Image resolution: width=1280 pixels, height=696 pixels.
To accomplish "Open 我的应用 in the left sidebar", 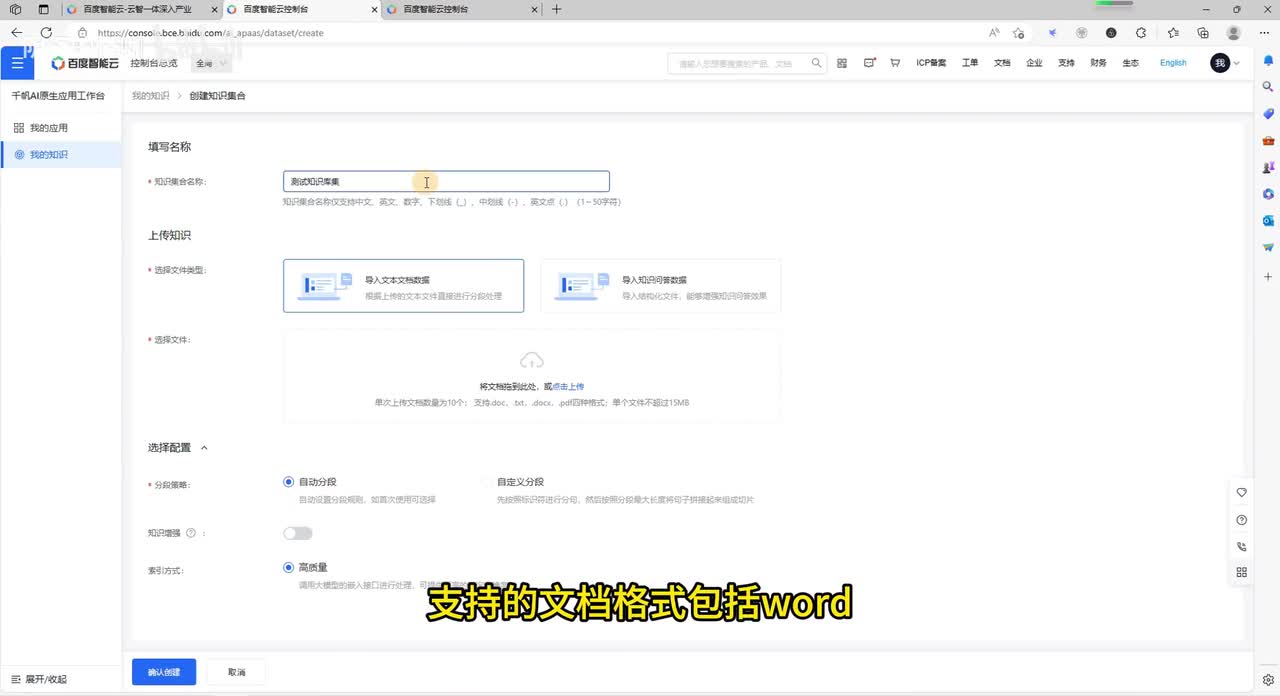I will 48,128.
